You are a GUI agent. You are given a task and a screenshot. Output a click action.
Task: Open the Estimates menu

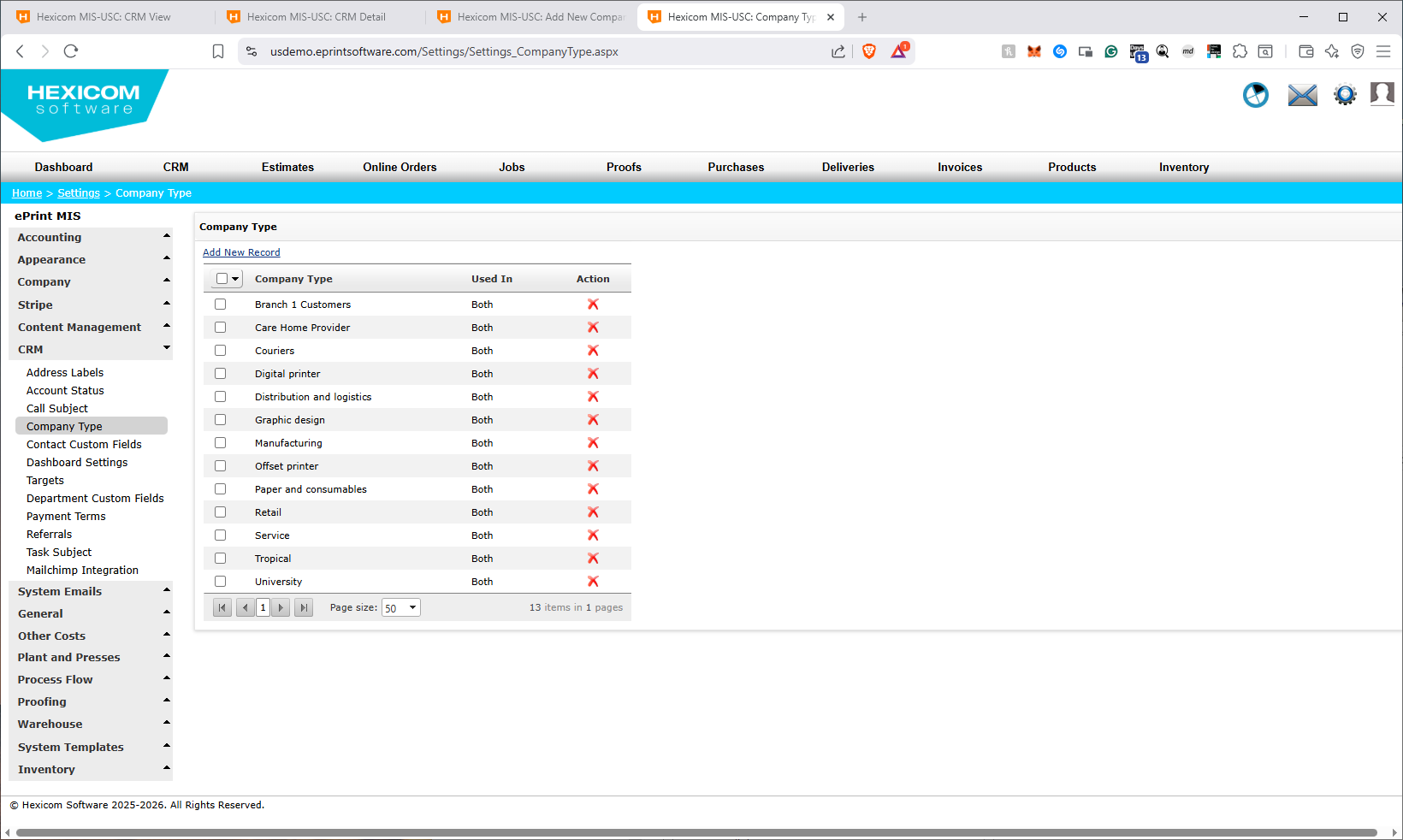coord(287,168)
